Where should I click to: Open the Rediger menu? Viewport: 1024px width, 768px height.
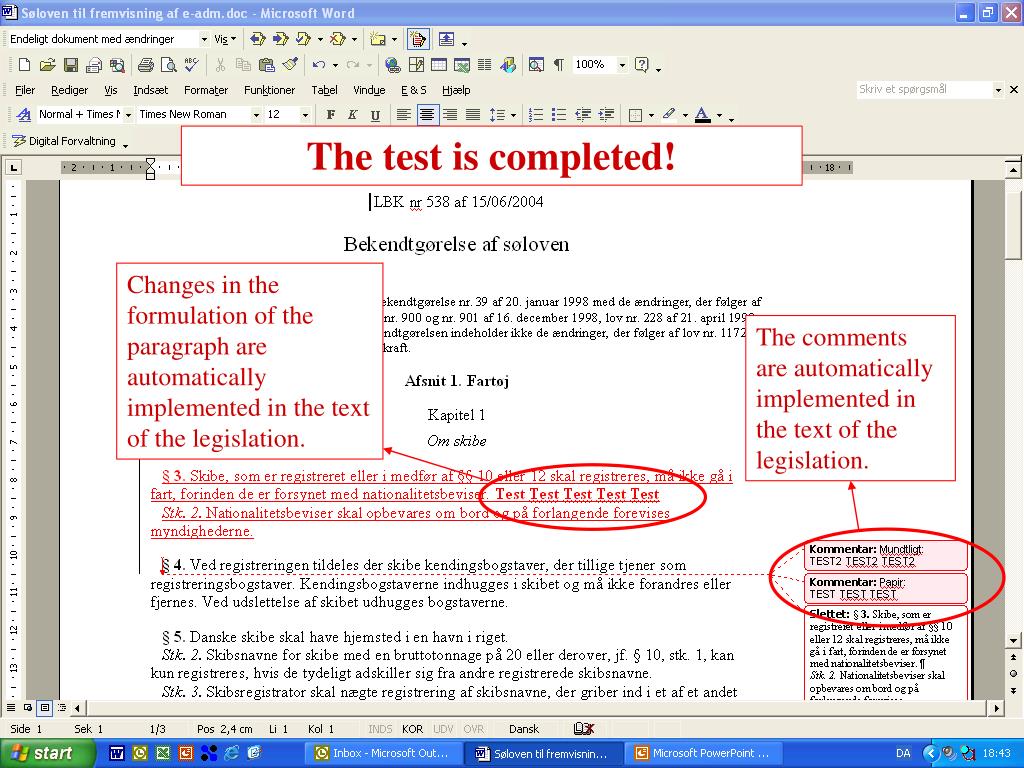coord(69,90)
